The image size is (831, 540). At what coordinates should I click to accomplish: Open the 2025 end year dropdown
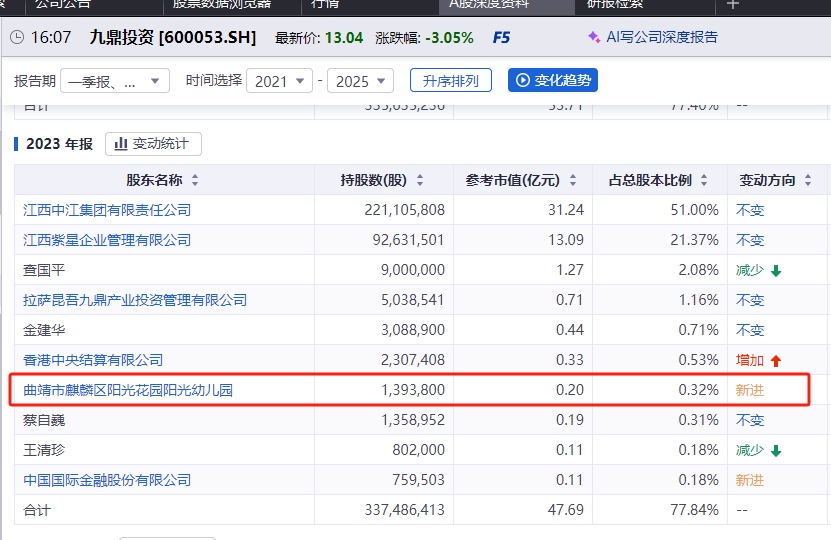(x=360, y=81)
